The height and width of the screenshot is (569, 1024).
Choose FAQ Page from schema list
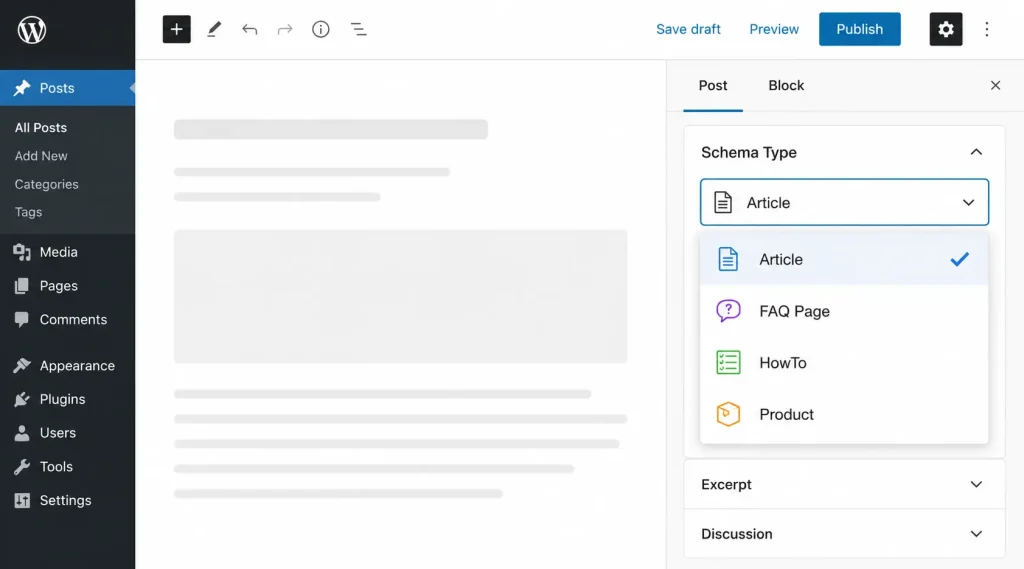coord(844,311)
